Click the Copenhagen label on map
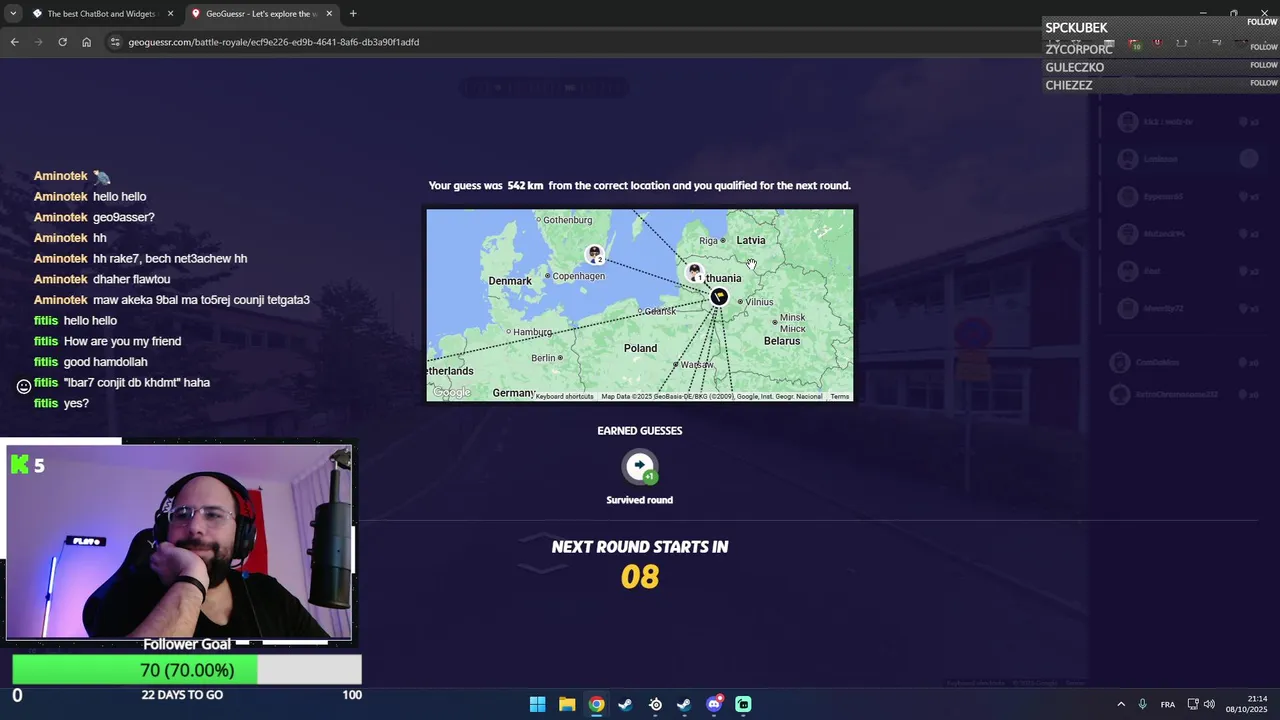The width and height of the screenshot is (1280, 720). coord(578,276)
